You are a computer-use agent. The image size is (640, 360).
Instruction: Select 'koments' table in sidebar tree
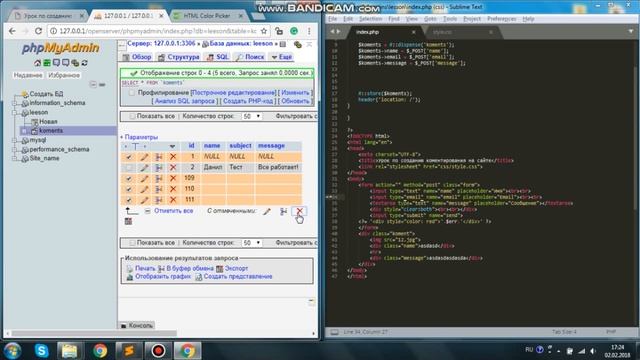click(x=51, y=131)
